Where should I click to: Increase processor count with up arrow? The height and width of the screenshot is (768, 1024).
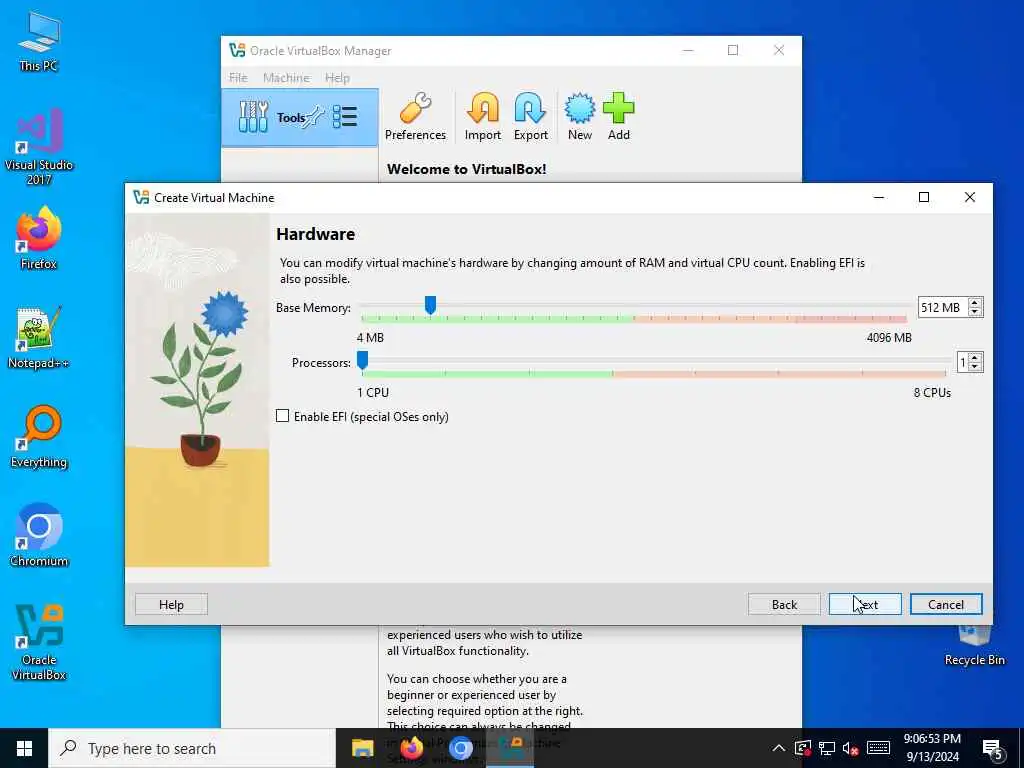tap(975, 357)
